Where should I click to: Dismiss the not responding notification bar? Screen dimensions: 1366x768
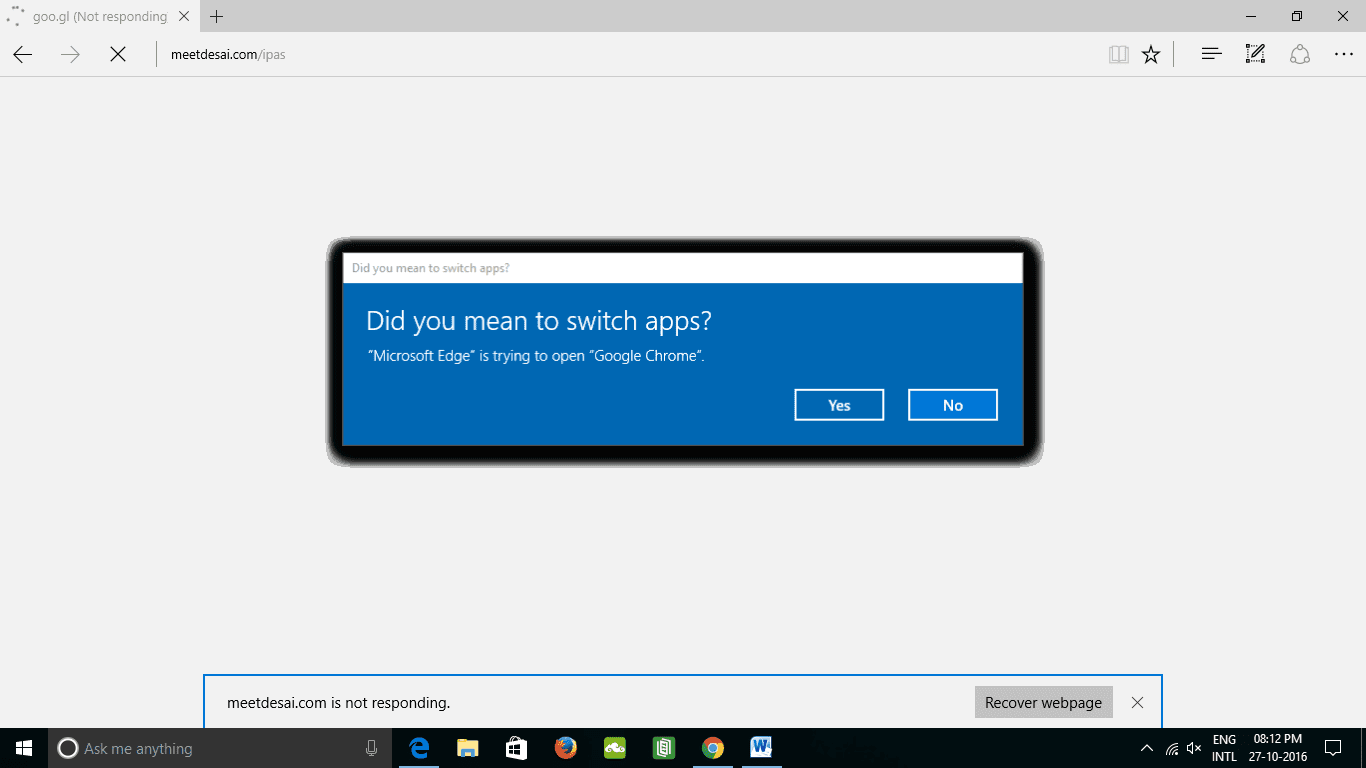[x=1137, y=702]
